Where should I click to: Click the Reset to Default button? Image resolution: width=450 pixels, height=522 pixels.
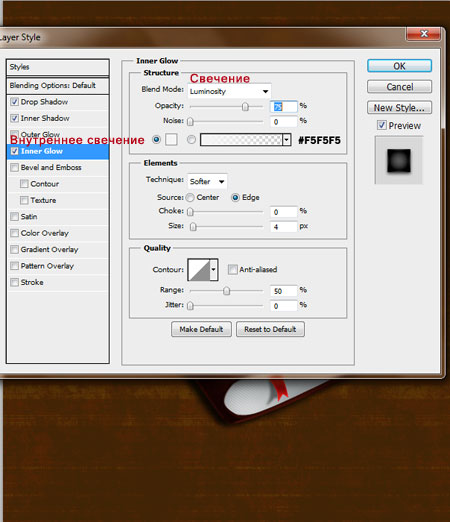coord(270,329)
